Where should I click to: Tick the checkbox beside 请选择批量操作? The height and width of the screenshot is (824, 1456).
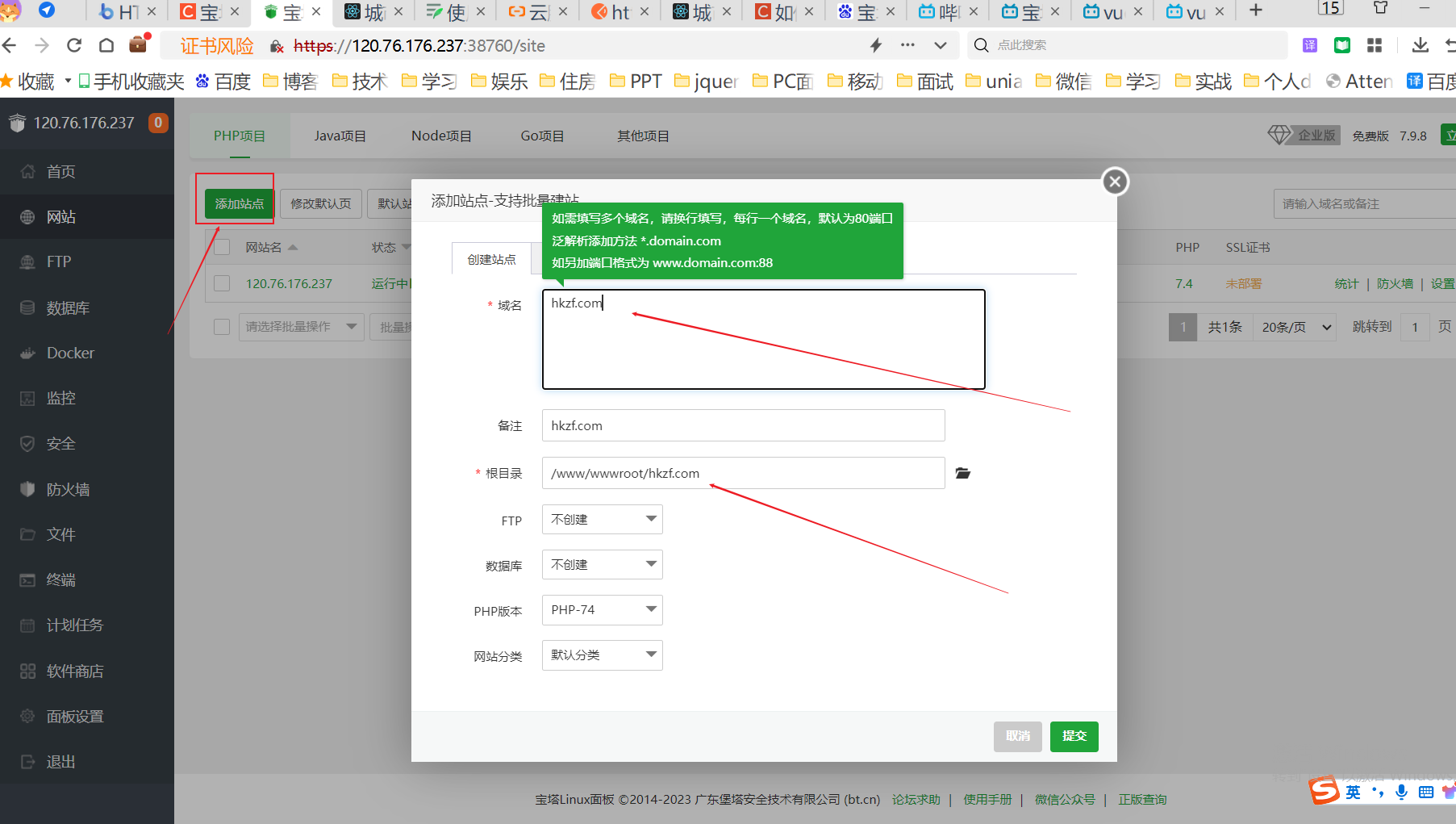coord(222,326)
